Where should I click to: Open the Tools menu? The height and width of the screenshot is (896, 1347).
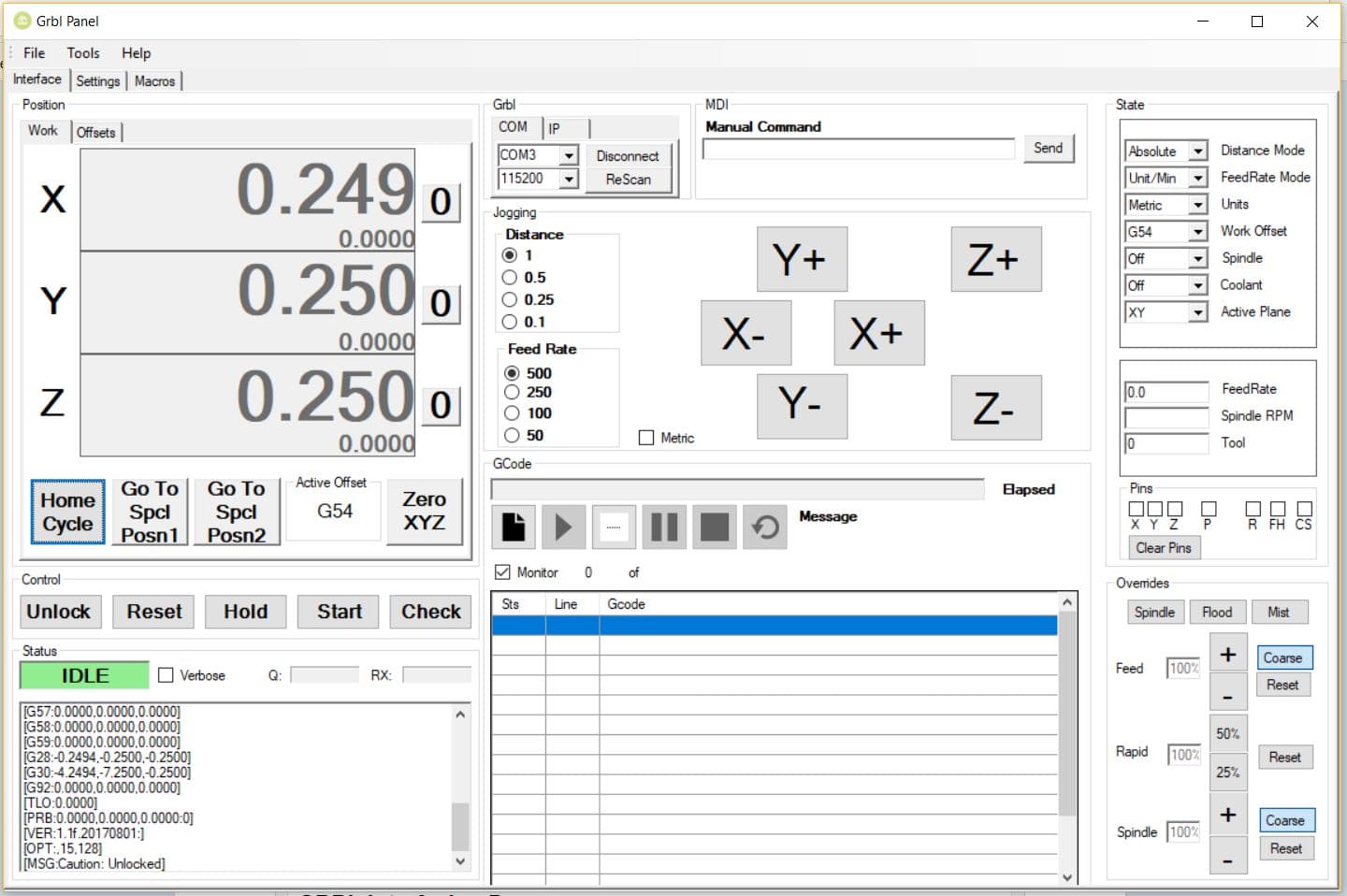83,53
